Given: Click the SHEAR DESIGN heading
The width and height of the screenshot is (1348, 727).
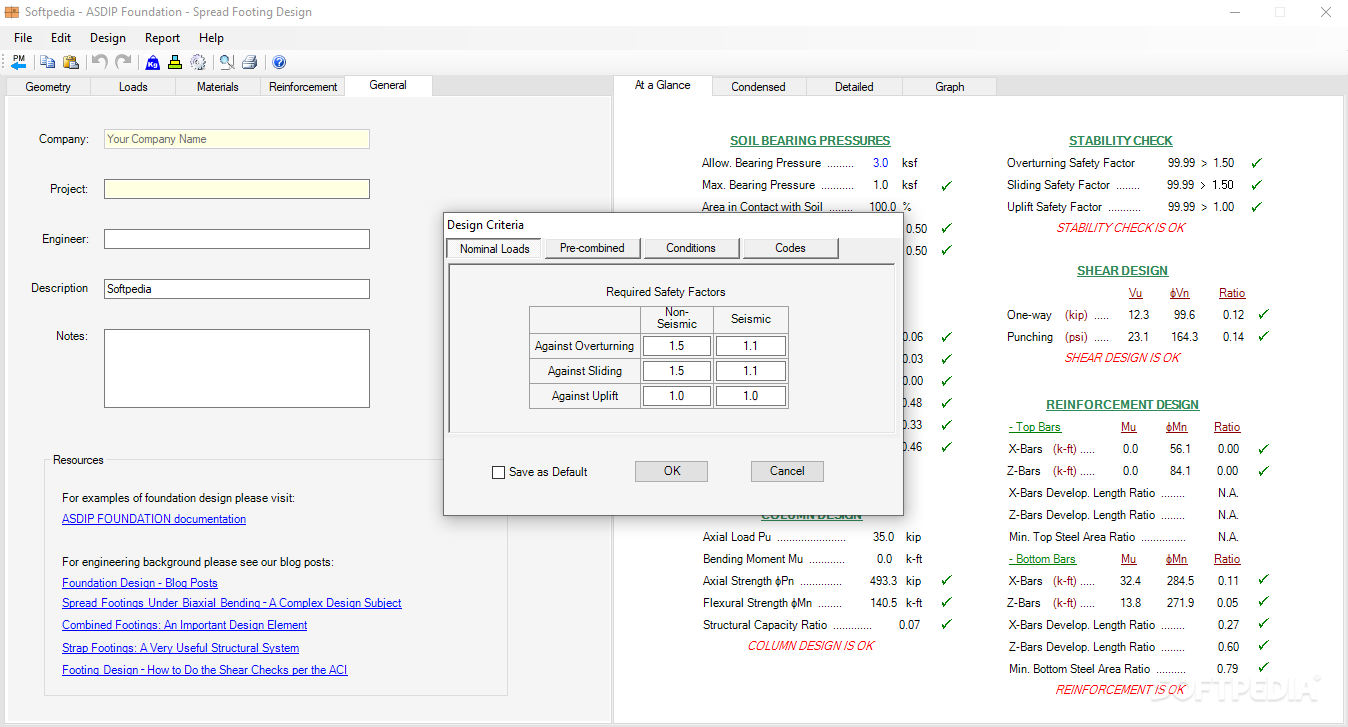Looking at the screenshot, I should point(1122,271).
